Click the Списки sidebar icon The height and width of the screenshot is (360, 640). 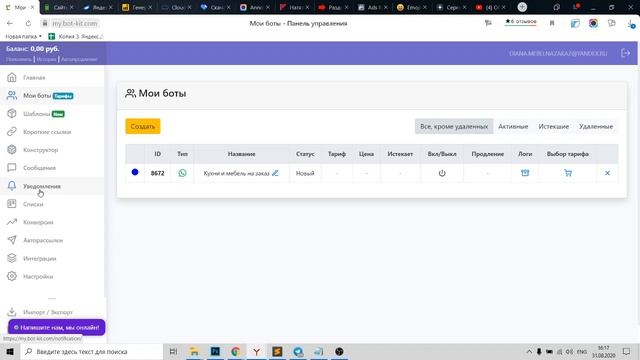point(12,204)
